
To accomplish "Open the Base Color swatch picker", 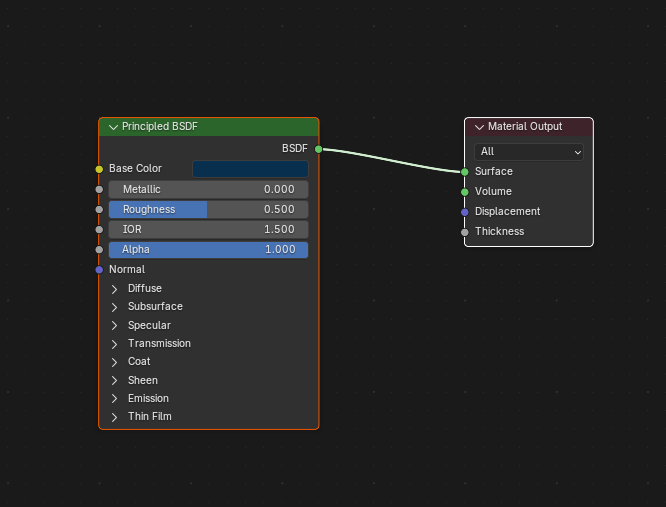I will (250, 169).
